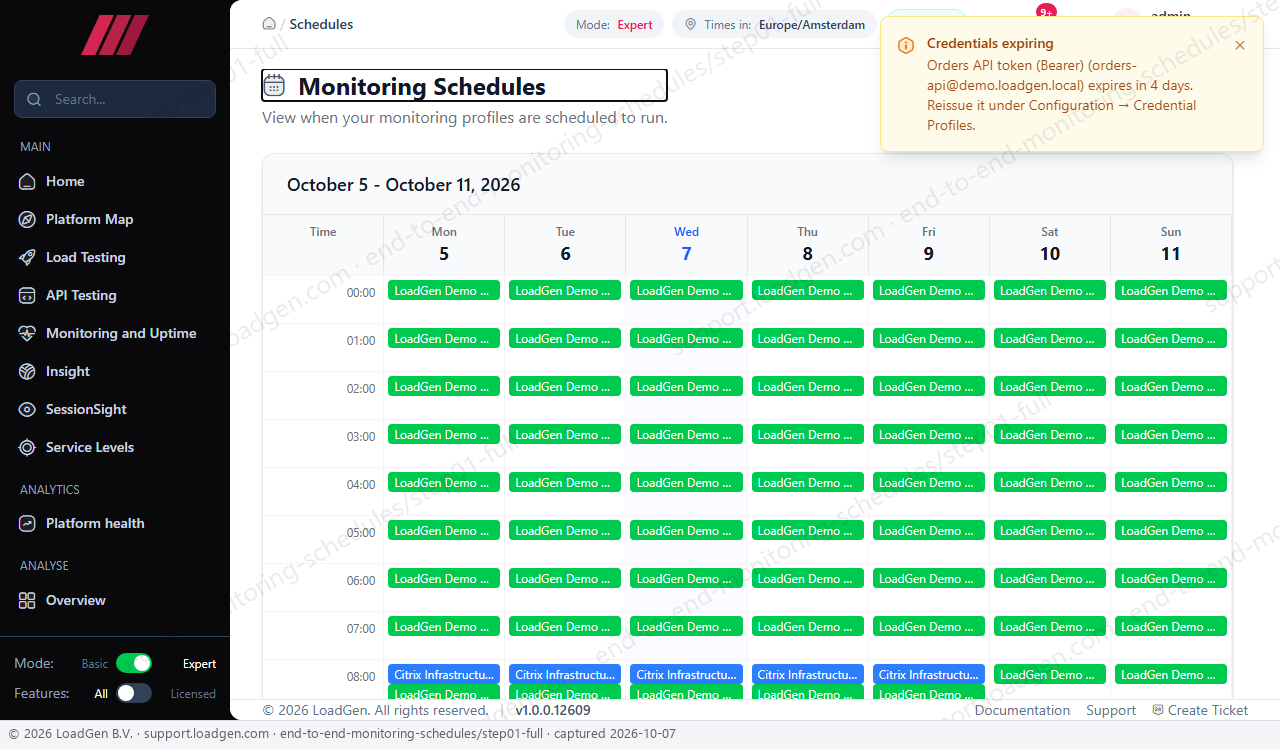Dismiss the Credentials expiring notification
Image resolution: width=1280 pixels, height=749 pixels.
1240,45
